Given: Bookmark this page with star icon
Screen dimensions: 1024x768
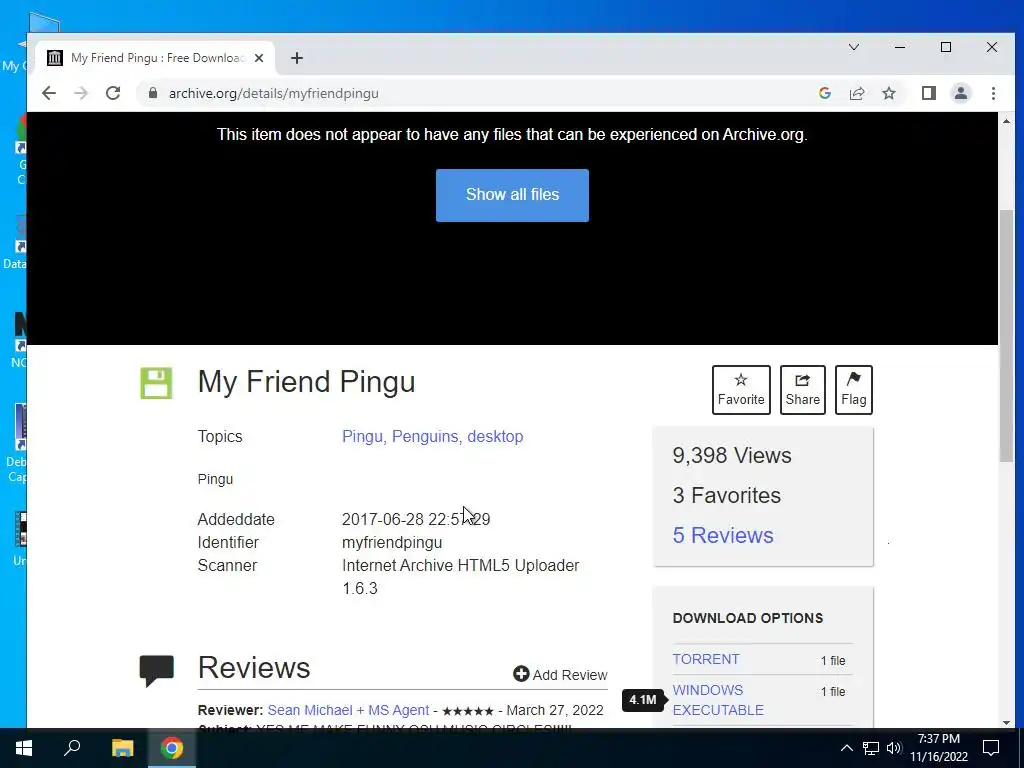Looking at the screenshot, I should (889, 93).
